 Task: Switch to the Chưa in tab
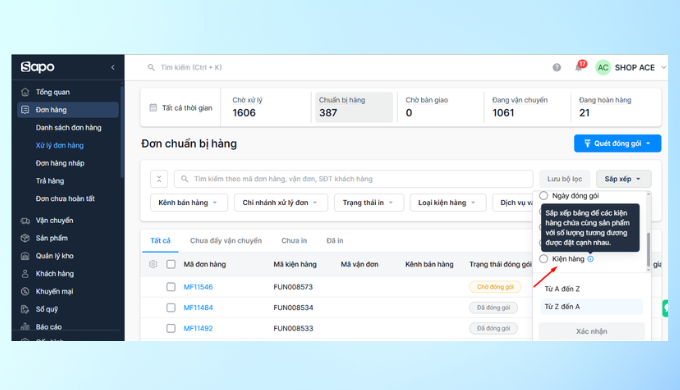click(x=294, y=240)
